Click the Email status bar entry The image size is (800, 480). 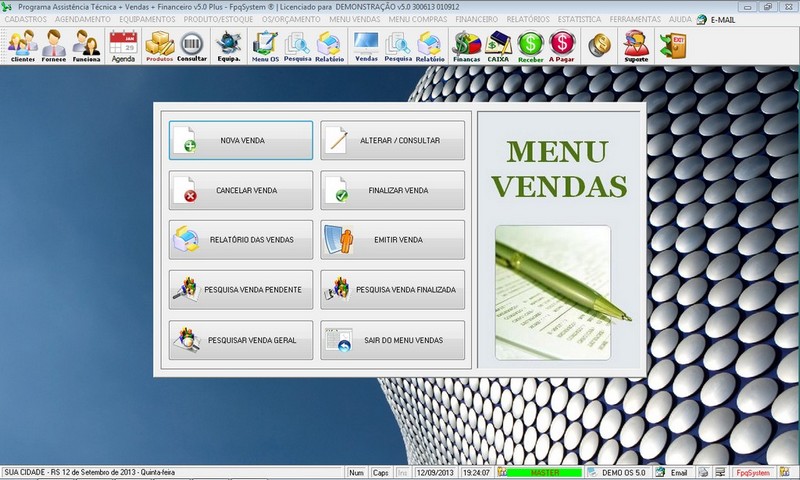tap(679, 473)
